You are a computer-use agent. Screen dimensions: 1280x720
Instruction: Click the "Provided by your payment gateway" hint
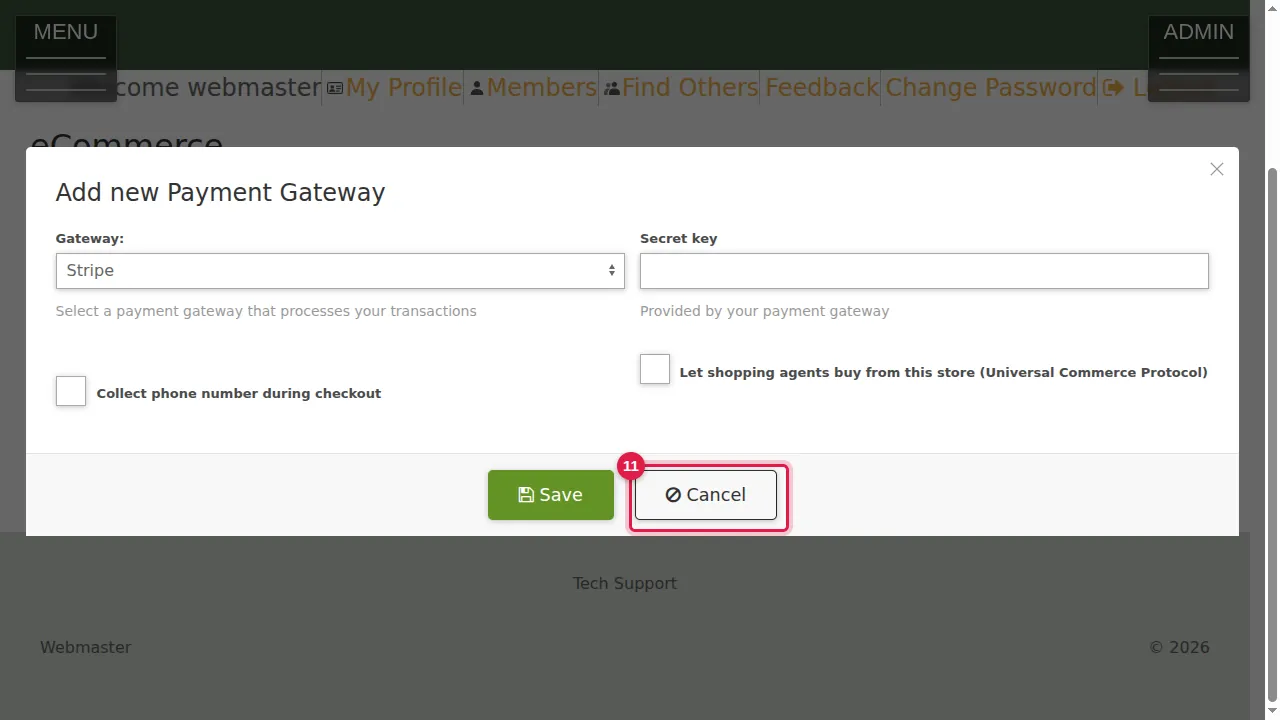[764, 311]
